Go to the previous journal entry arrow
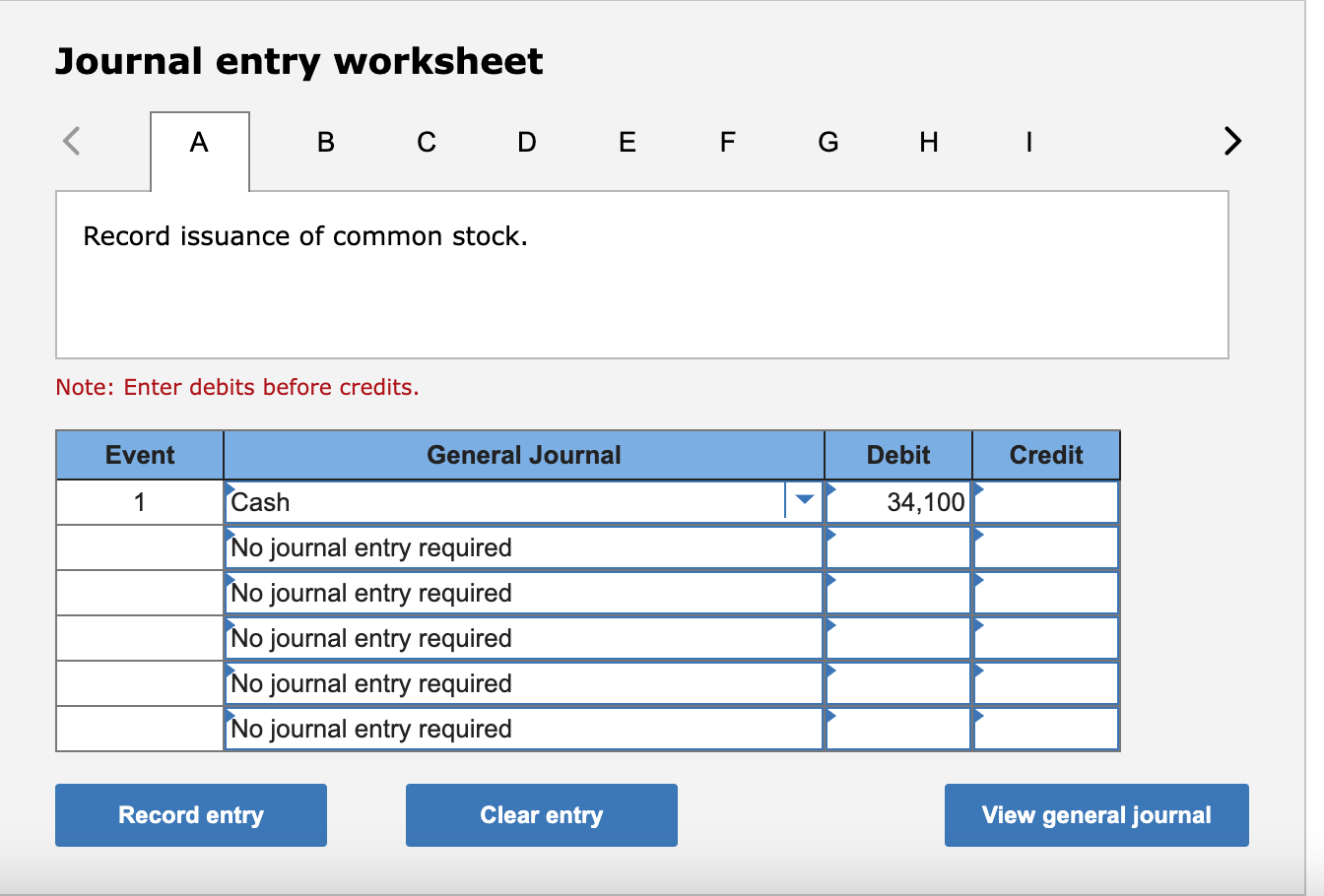 pyautogui.click(x=71, y=142)
